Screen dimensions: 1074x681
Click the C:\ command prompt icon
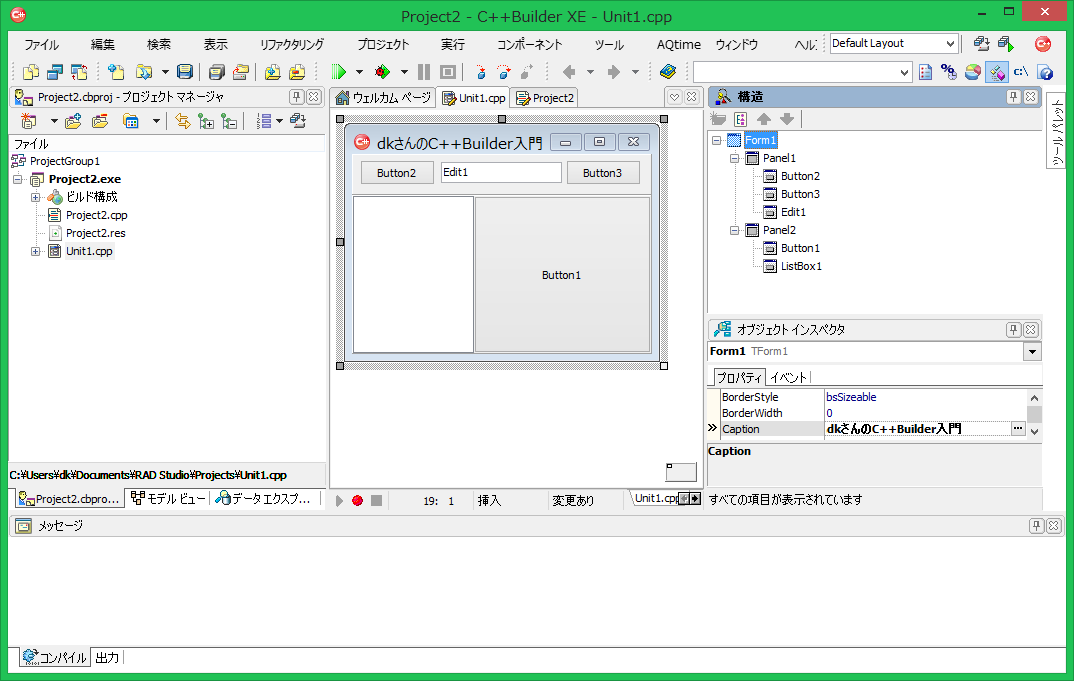tap(1021, 72)
